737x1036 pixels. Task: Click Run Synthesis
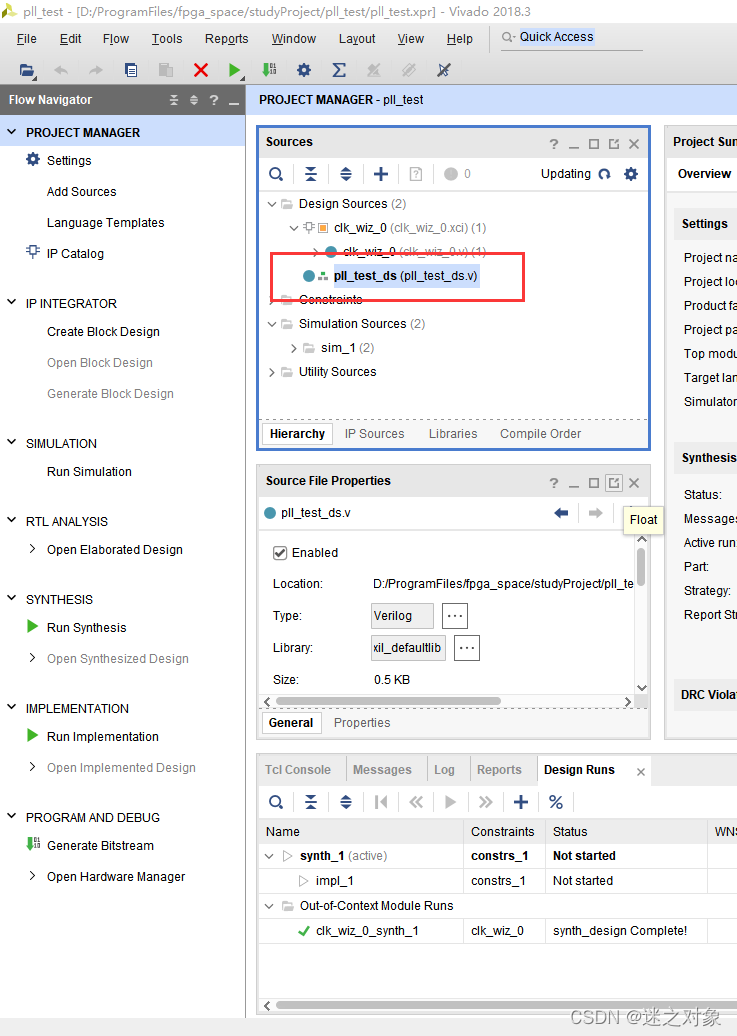tap(86, 628)
